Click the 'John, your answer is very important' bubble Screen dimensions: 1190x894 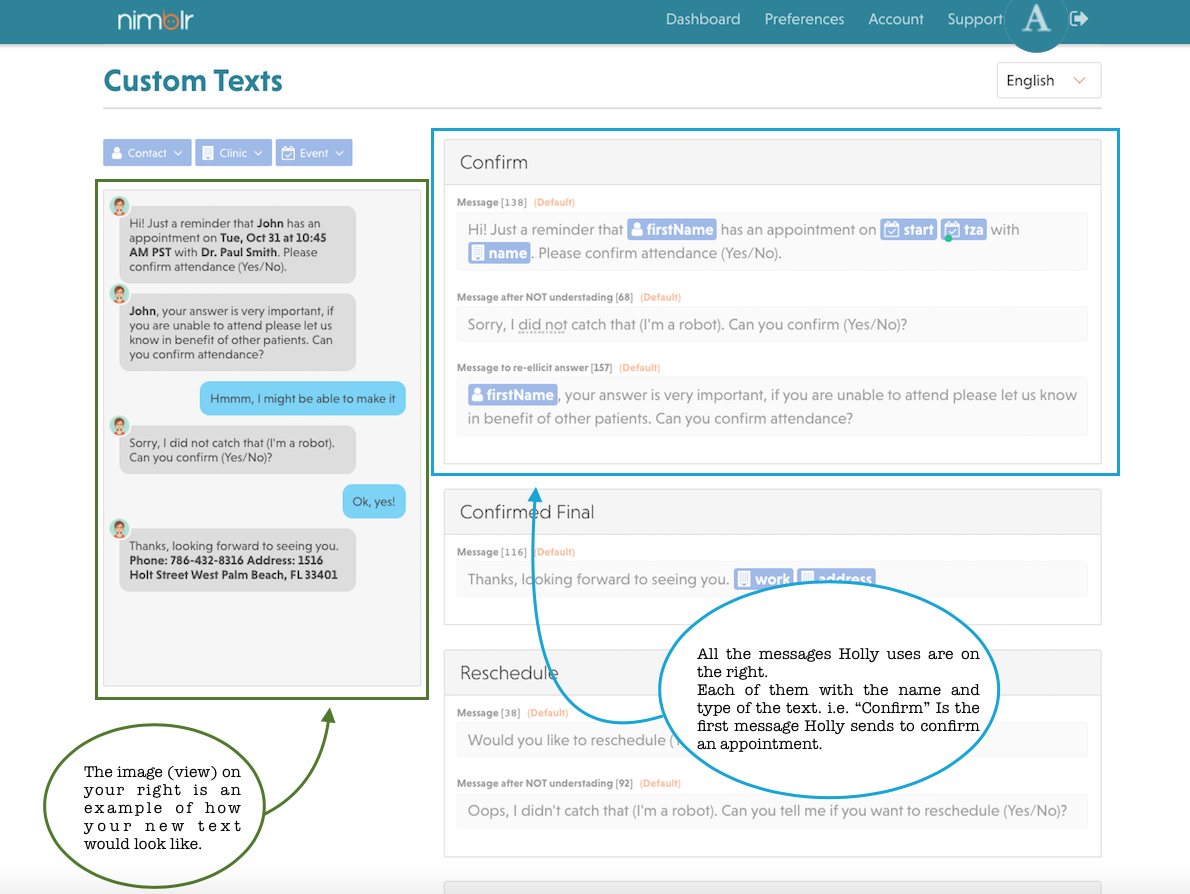[x=238, y=332]
